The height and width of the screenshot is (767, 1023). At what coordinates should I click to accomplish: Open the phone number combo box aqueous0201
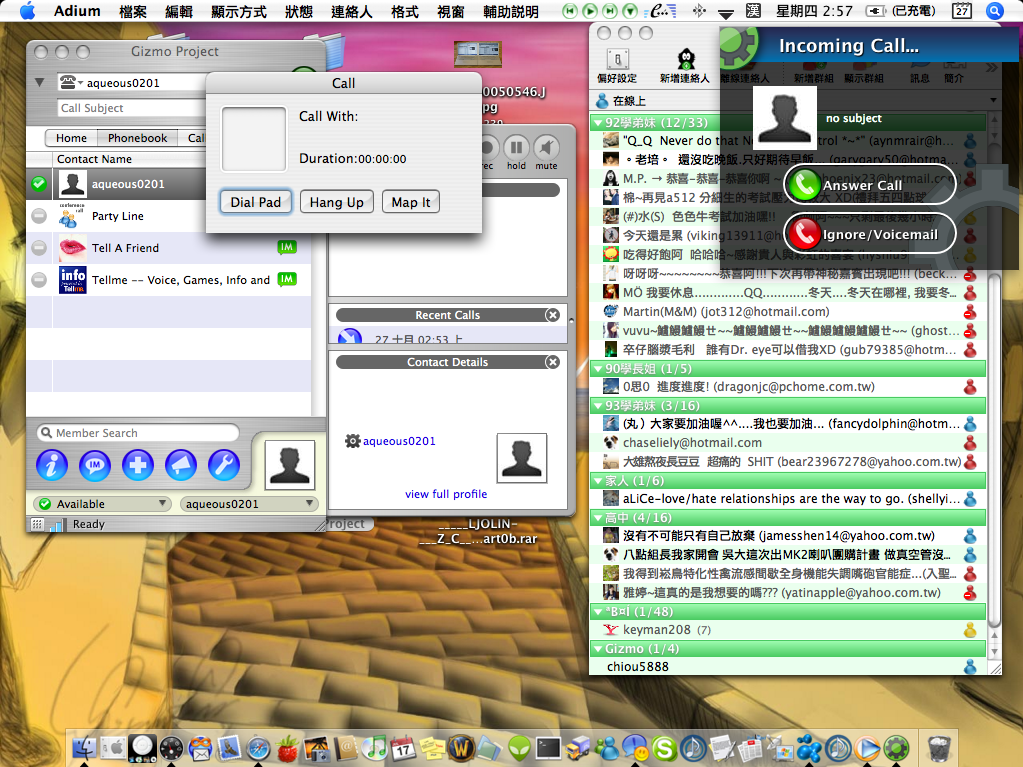[x=131, y=82]
